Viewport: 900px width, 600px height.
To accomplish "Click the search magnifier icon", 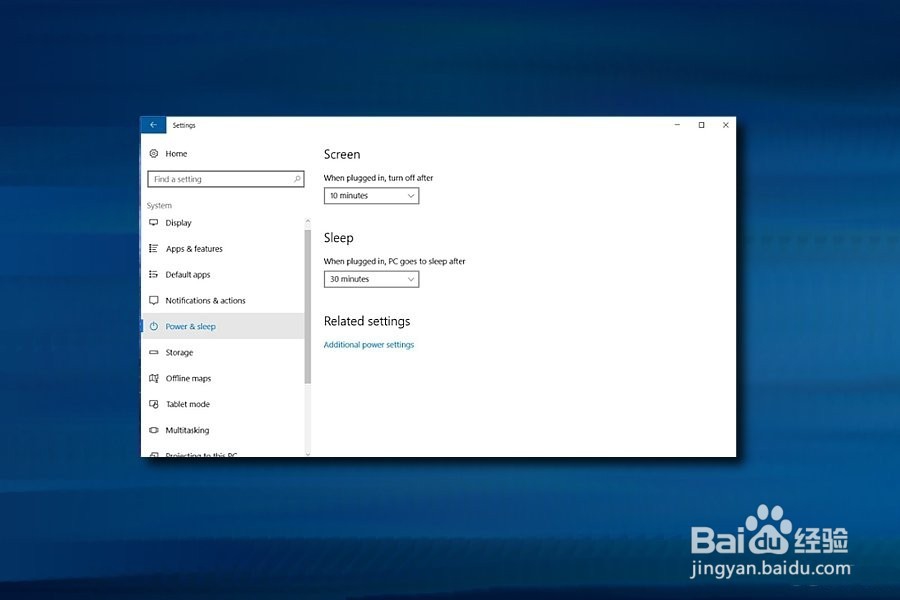I will (297, 179).
